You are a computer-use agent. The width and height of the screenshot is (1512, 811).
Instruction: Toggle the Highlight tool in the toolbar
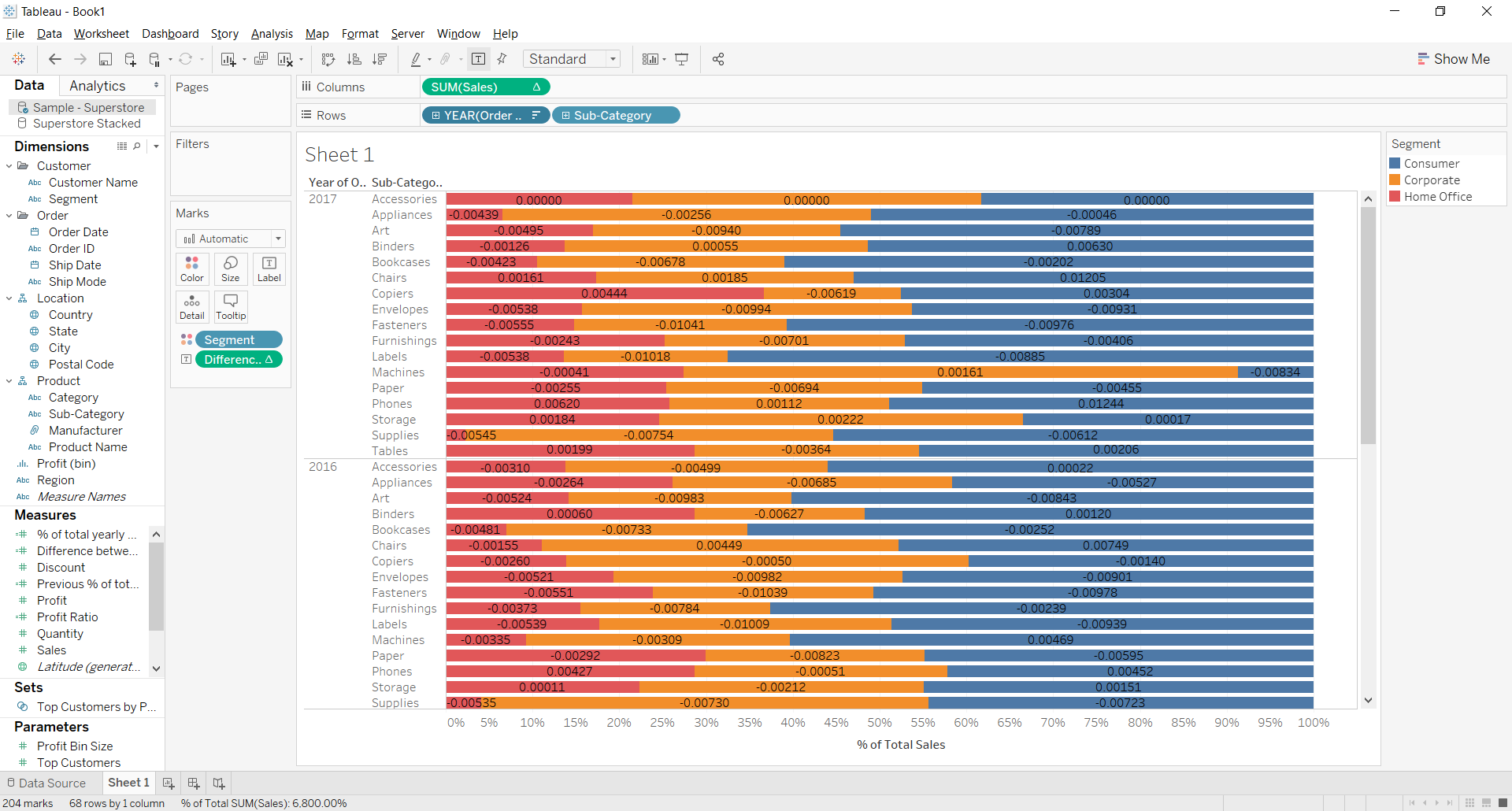tap(416, 58)
